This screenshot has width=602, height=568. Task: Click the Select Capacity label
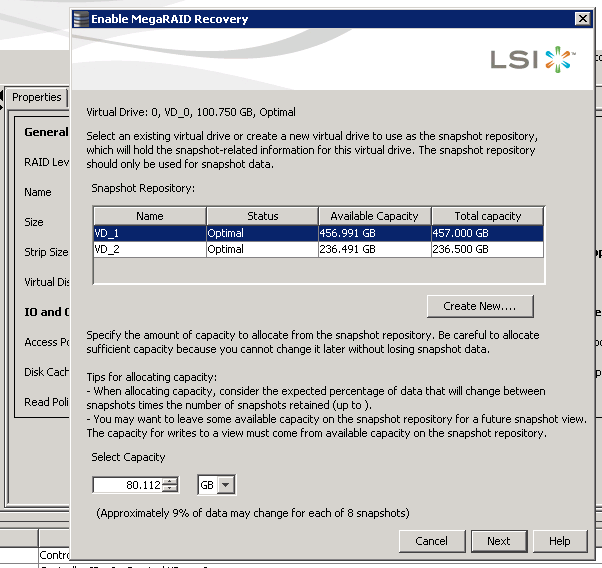tap(128, 457)
